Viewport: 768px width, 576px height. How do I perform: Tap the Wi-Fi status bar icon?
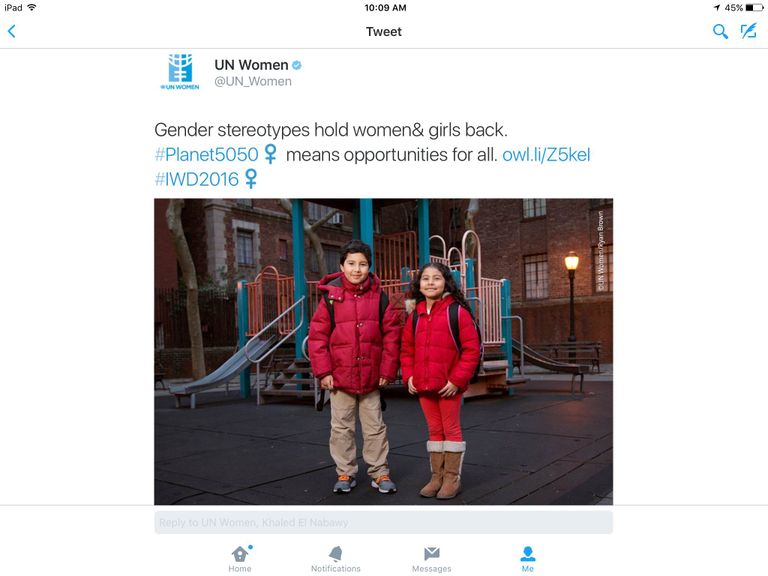tap(31, 8)
